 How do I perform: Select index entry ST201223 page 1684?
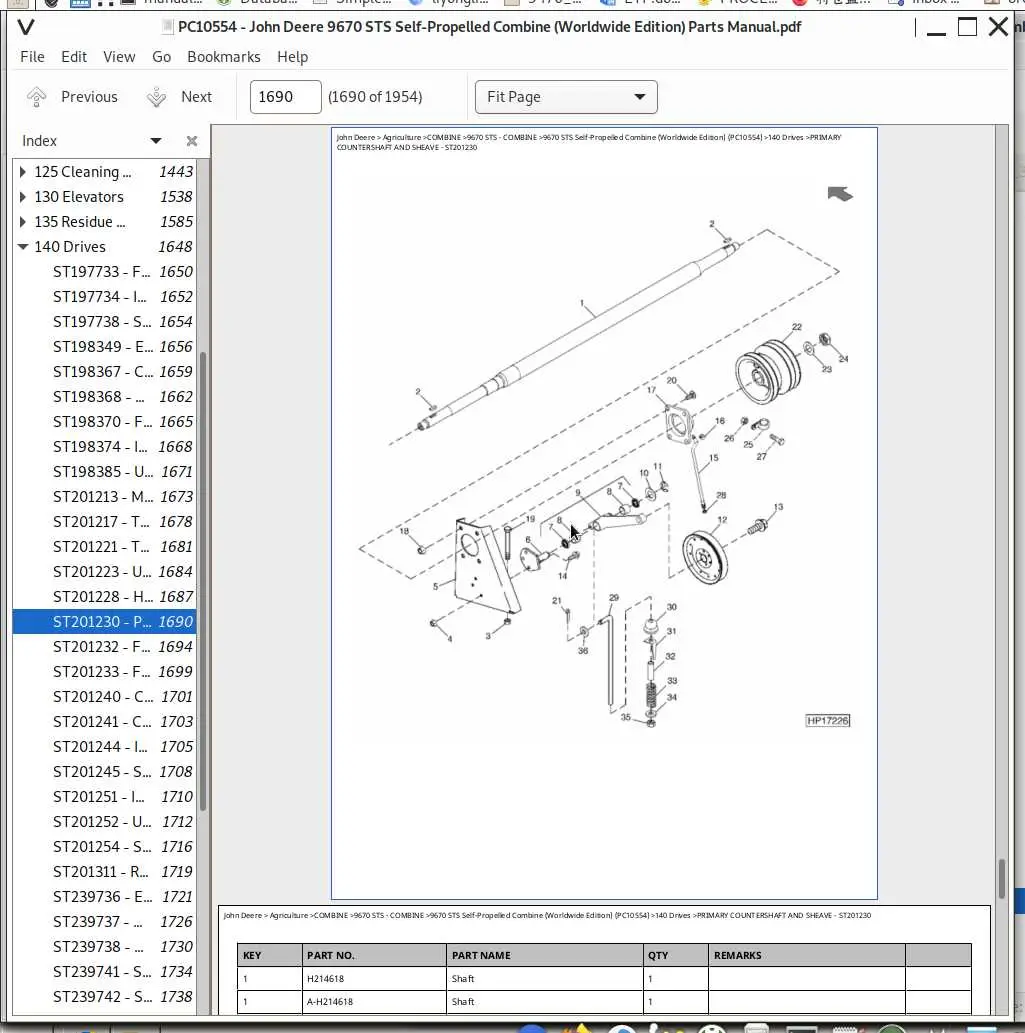point(104,572)
